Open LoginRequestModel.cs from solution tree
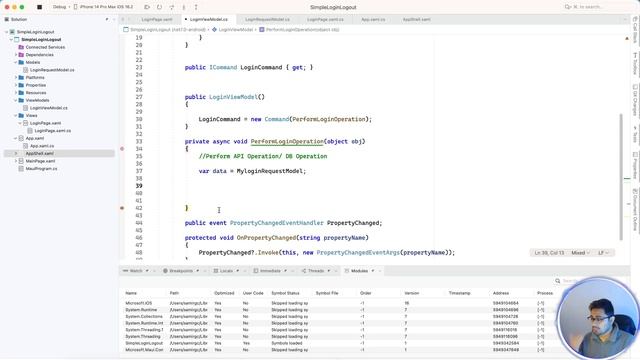640x360 pixels. pyautogui.click(x=52, y=70)
